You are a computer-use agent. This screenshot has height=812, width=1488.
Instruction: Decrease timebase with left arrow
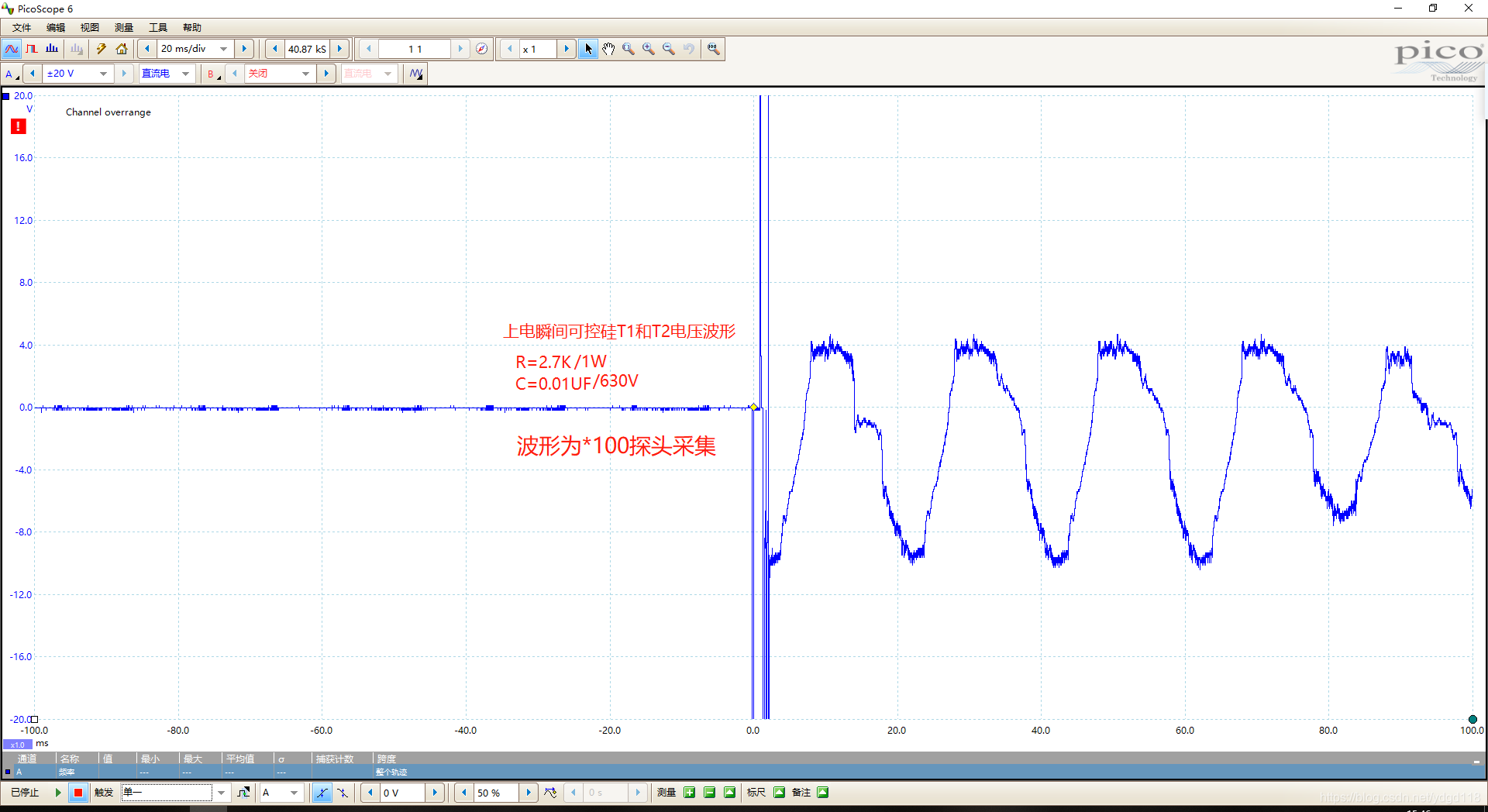[x=147, y=49]
